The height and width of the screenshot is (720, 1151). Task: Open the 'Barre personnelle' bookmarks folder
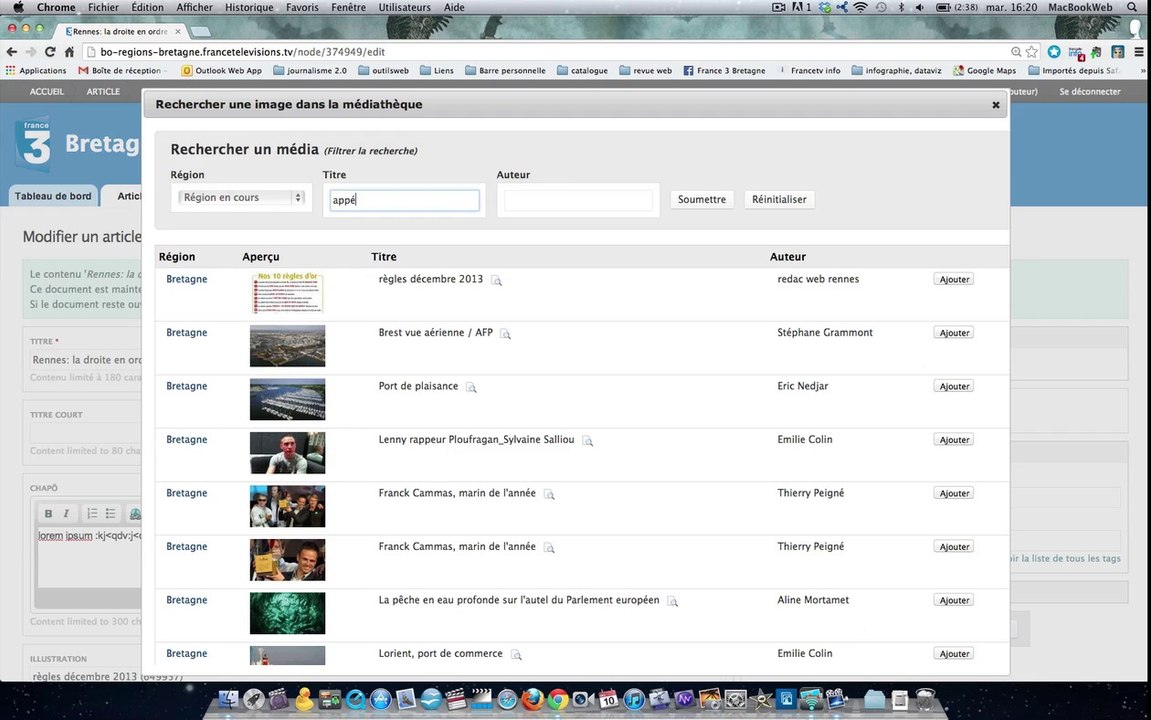(505, 71)
